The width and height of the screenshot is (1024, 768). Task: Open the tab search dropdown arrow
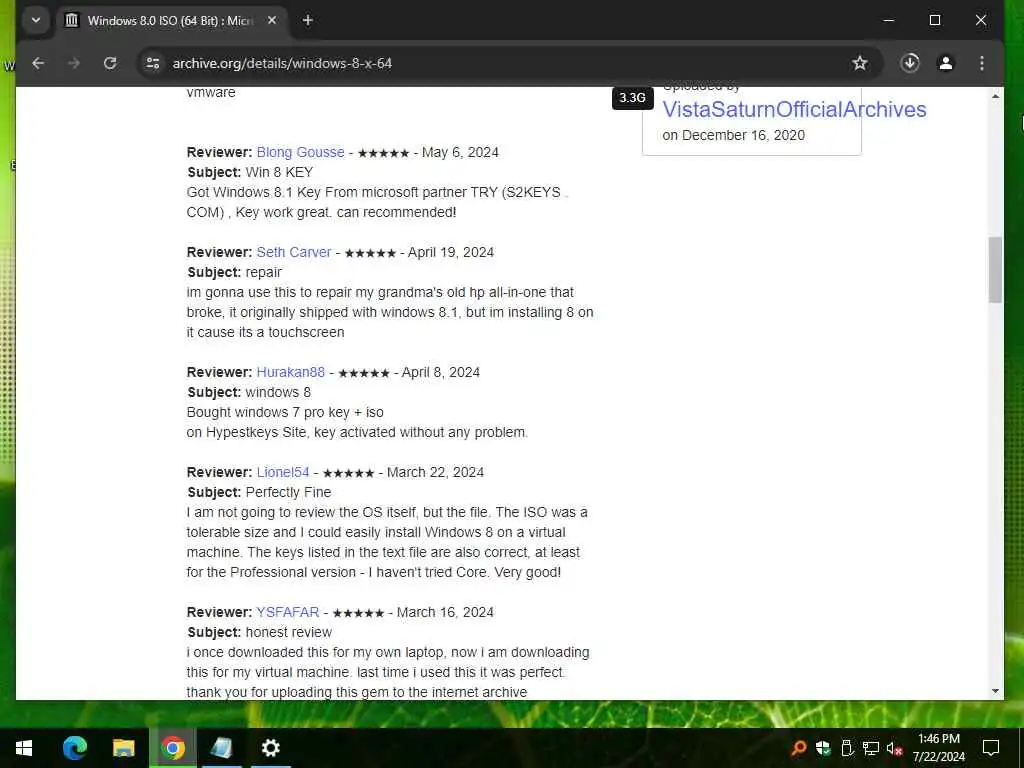click(x=36, y=21)
